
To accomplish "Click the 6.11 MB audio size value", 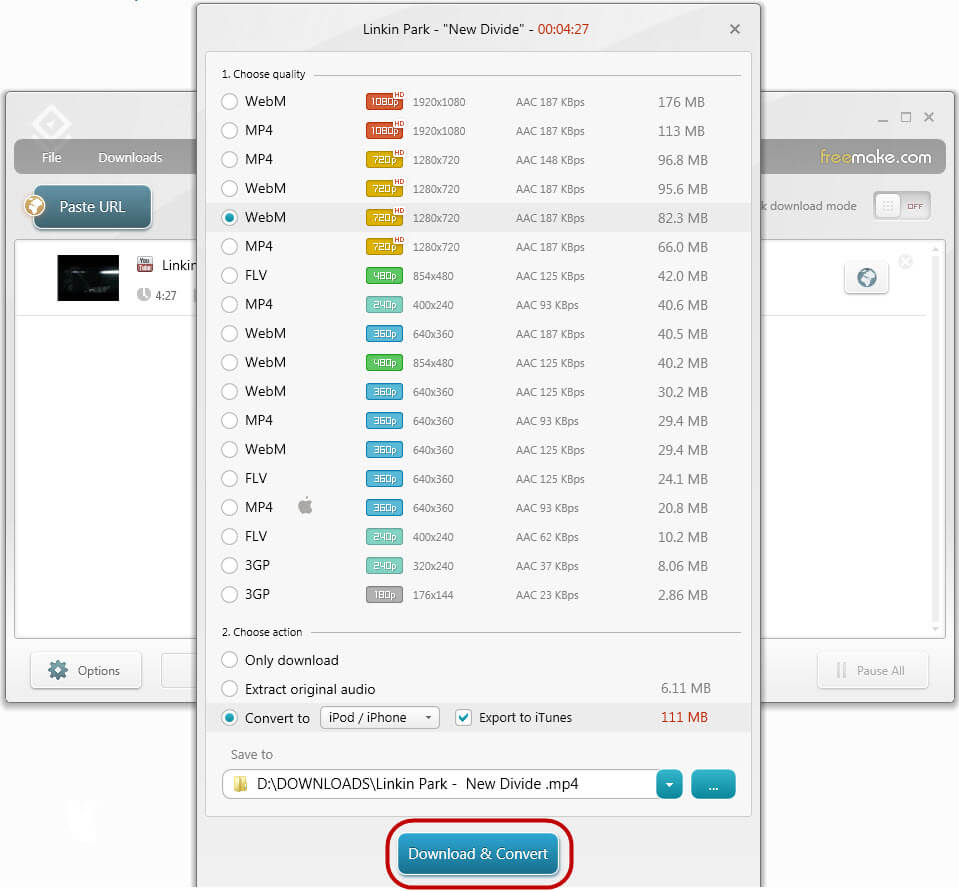I will coord(685,689).
